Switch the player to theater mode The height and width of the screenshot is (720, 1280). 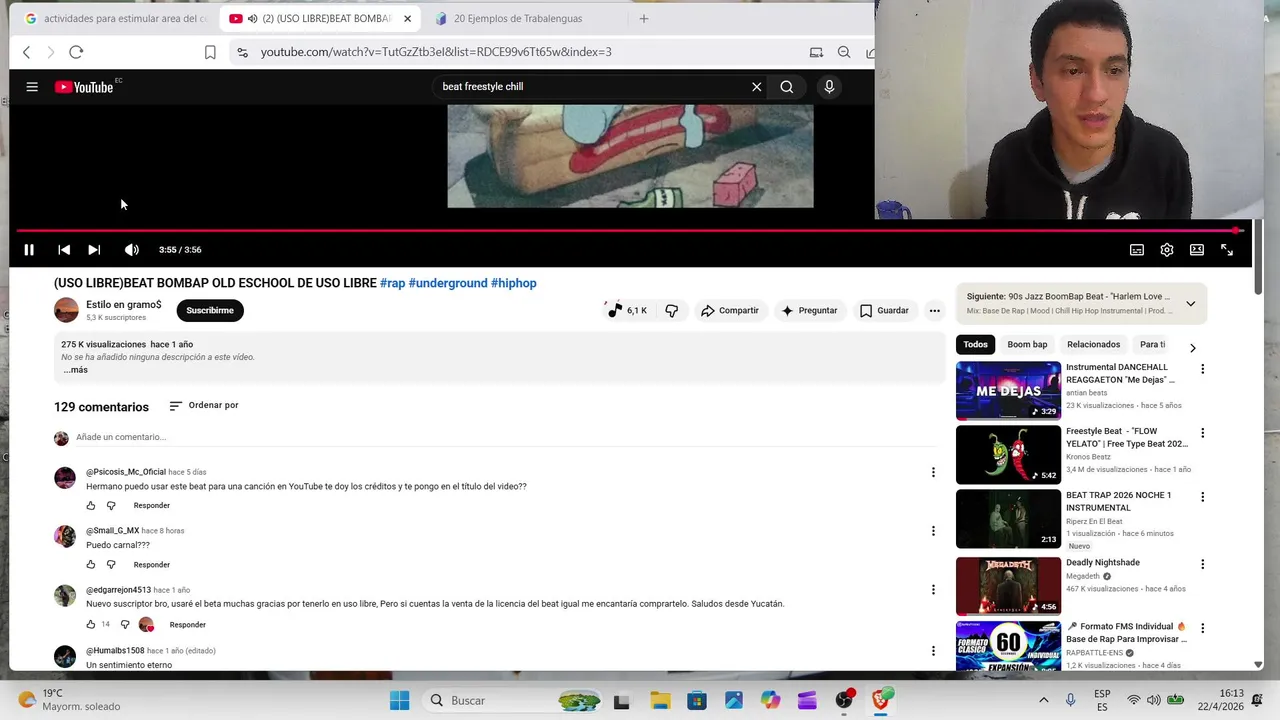(x=1197, y=250)
